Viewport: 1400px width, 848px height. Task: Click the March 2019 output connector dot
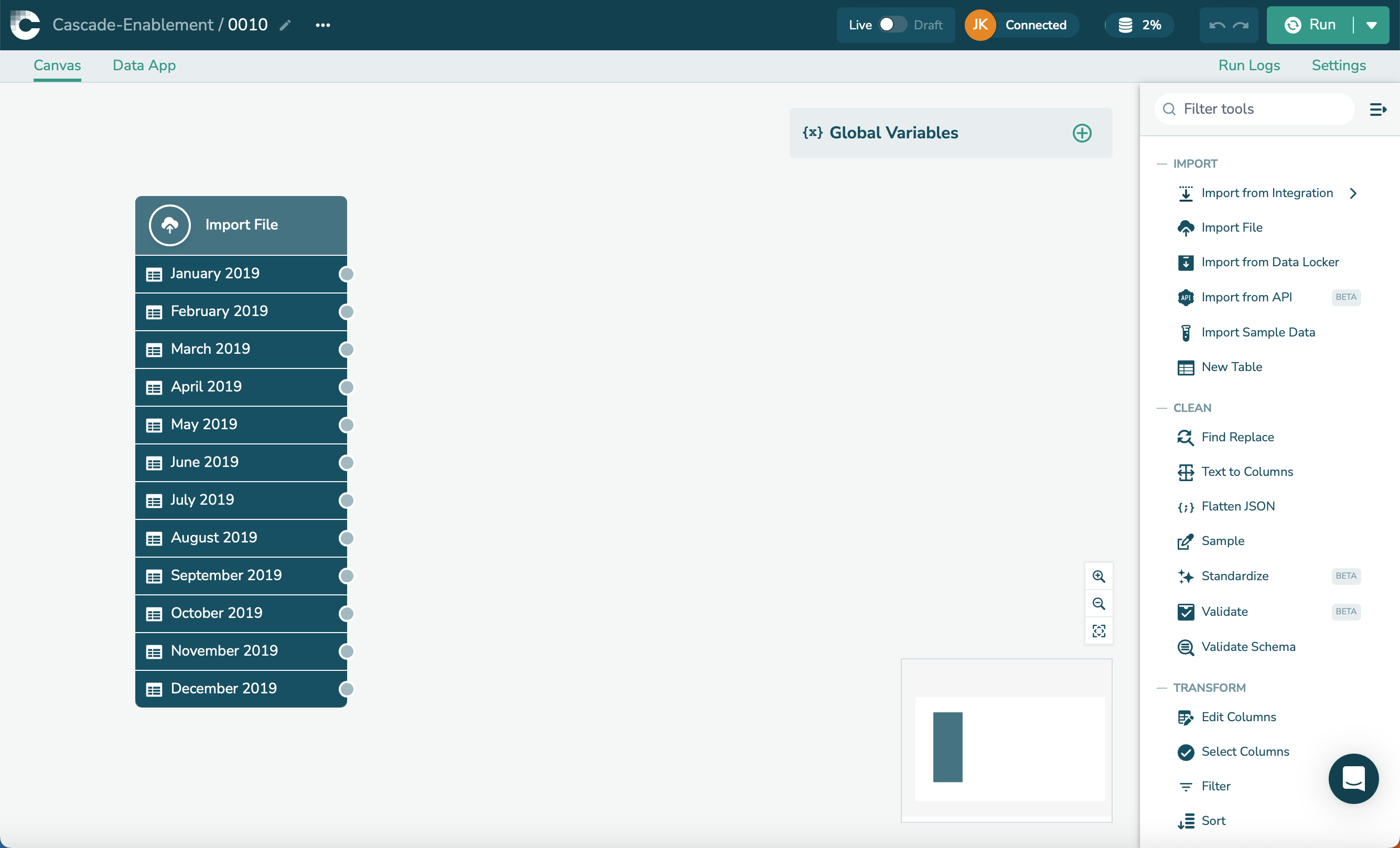(x=346, y=349)
